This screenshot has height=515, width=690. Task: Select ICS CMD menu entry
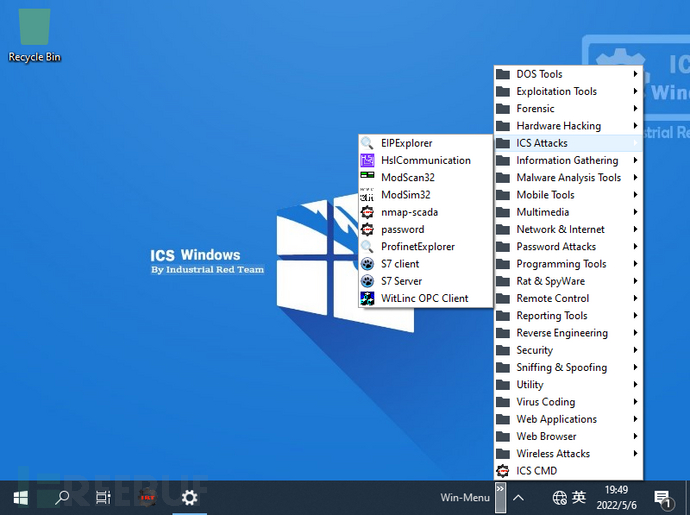coord(536,470)
